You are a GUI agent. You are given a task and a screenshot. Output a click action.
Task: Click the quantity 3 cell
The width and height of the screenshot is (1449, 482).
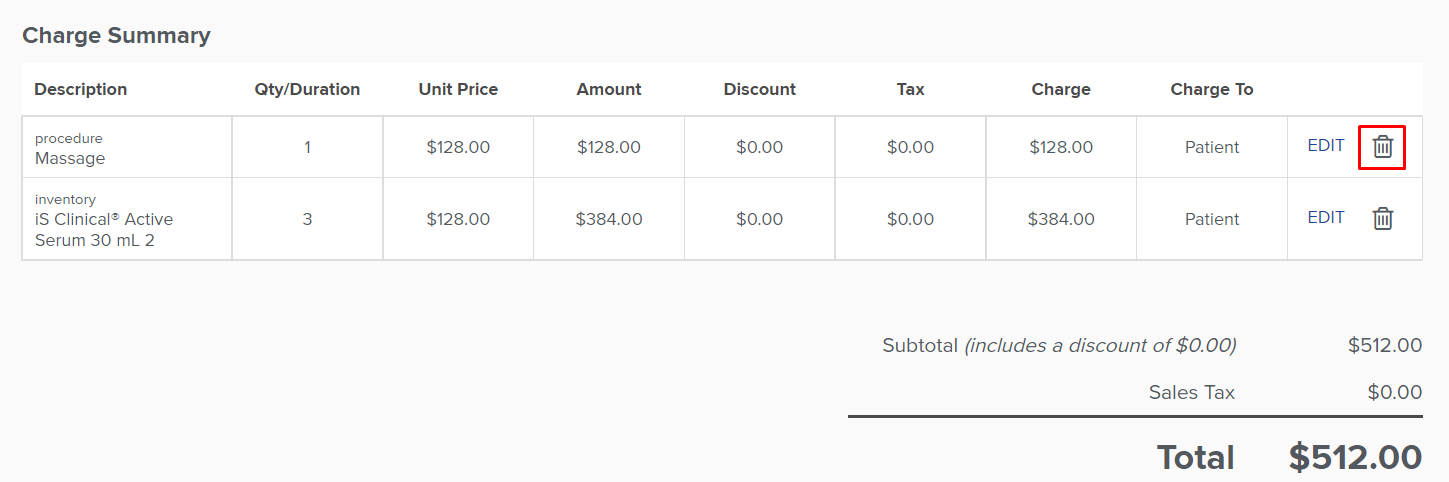[x=307, y=219]
